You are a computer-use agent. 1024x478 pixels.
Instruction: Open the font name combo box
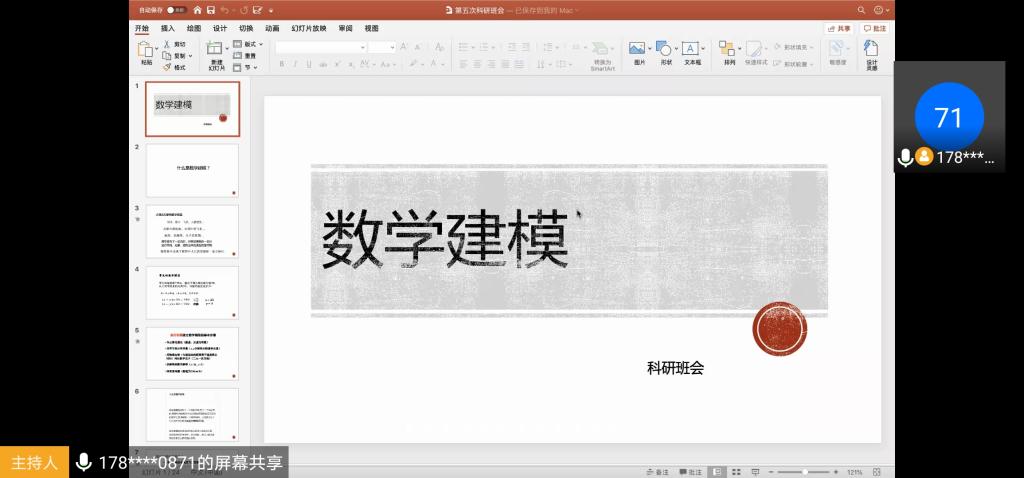pyautogui.click(x=320, y=47)
